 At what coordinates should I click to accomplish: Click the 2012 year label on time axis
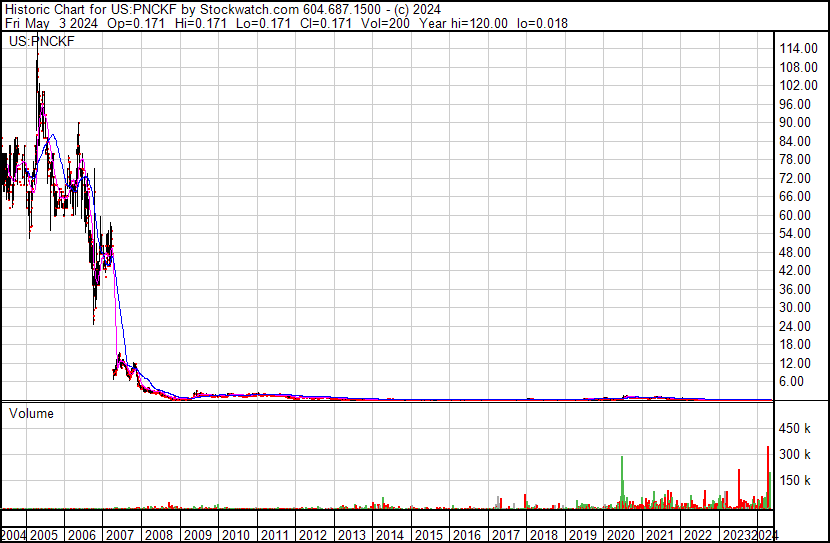(313, 535)
